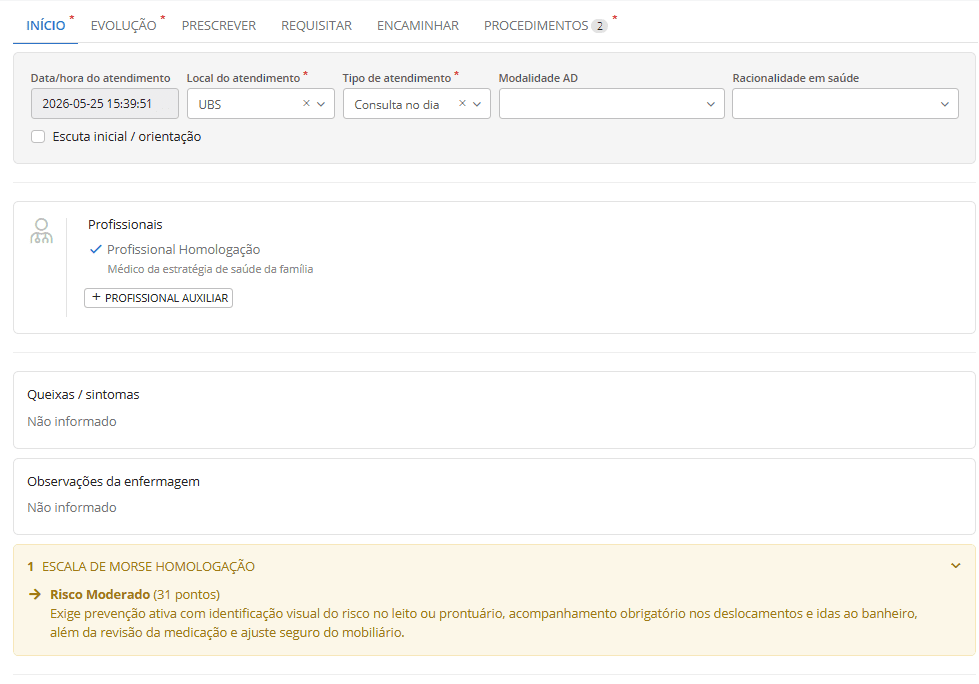Add a PROFISSIONAL AUXILIAR
The width and height of the screenshot is (979, 684).
click(x=159, y=298)
